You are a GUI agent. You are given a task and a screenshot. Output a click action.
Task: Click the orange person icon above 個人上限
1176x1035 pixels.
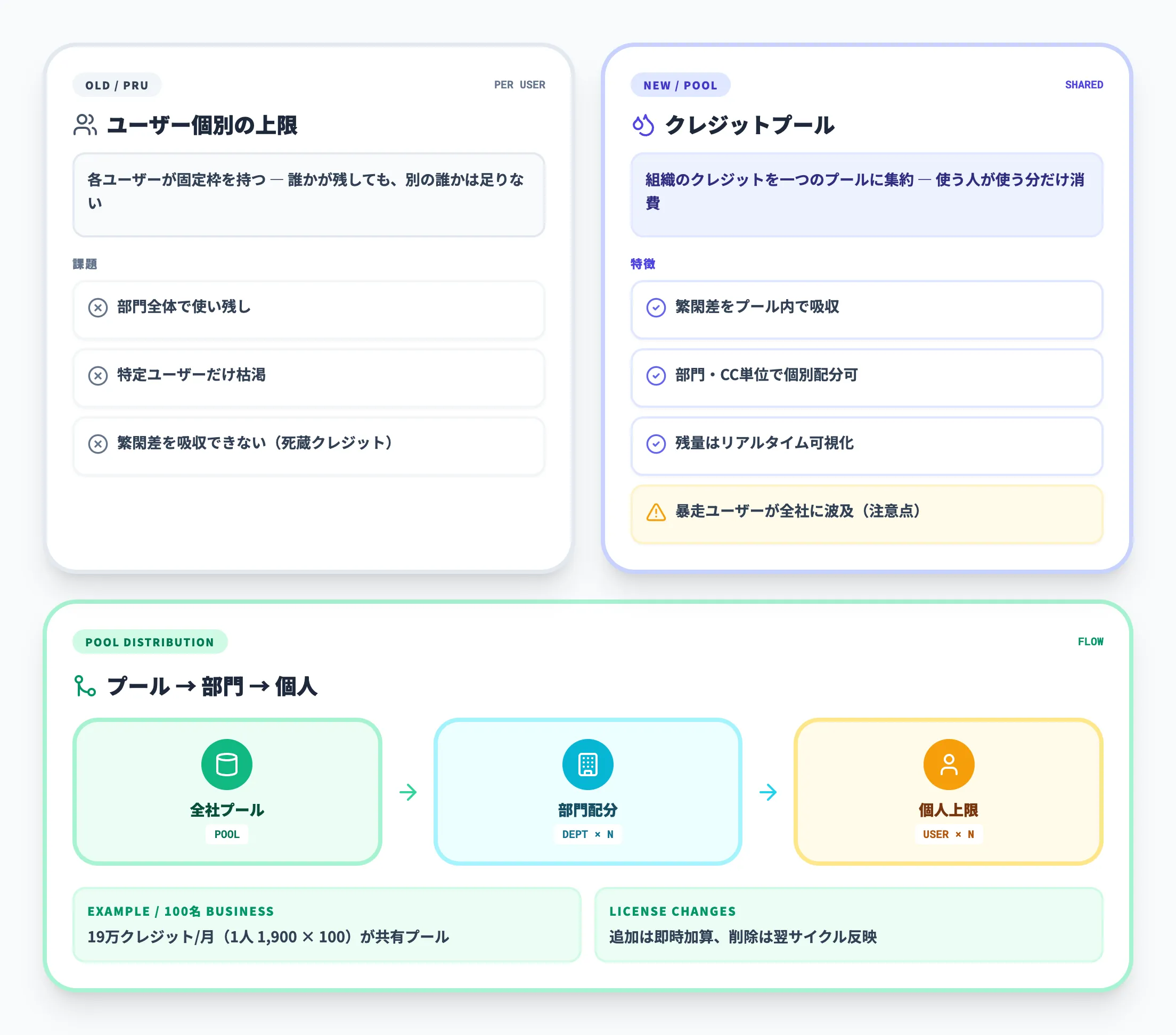(x=949, y=764)
